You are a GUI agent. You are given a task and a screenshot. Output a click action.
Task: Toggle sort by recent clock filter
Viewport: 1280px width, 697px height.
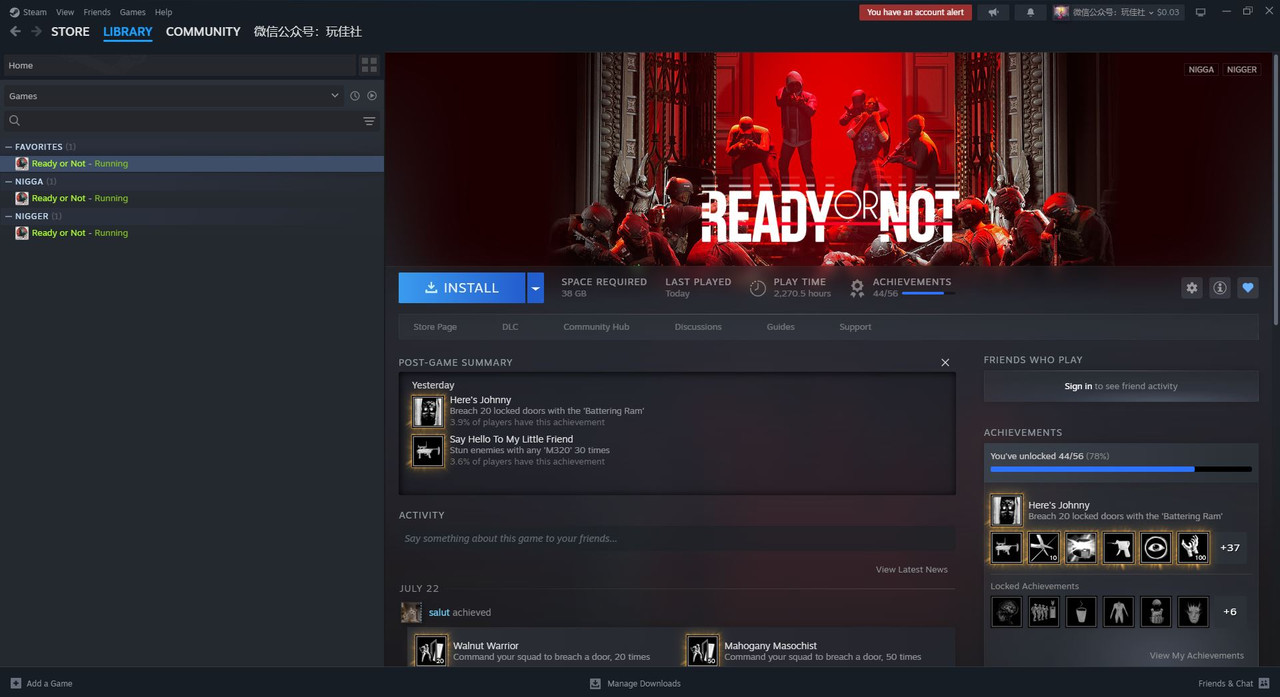click(x=354, y=96)
